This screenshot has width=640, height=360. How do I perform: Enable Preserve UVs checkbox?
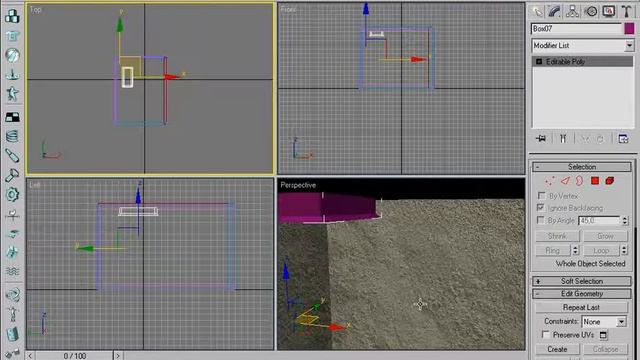click(545, 335)
